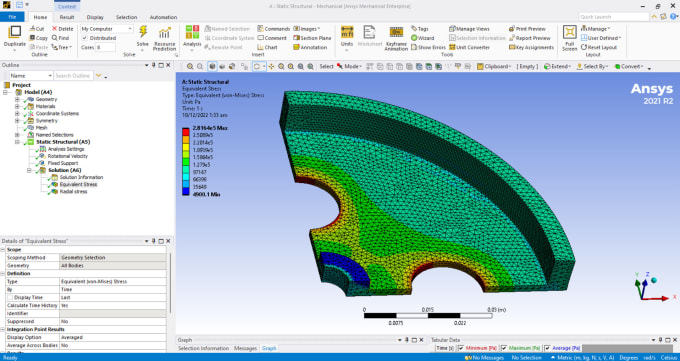Select Fixed Support in outline
The height and width of the screenshot is (361, 680).
pyautogui.click(x=62, y=163)
